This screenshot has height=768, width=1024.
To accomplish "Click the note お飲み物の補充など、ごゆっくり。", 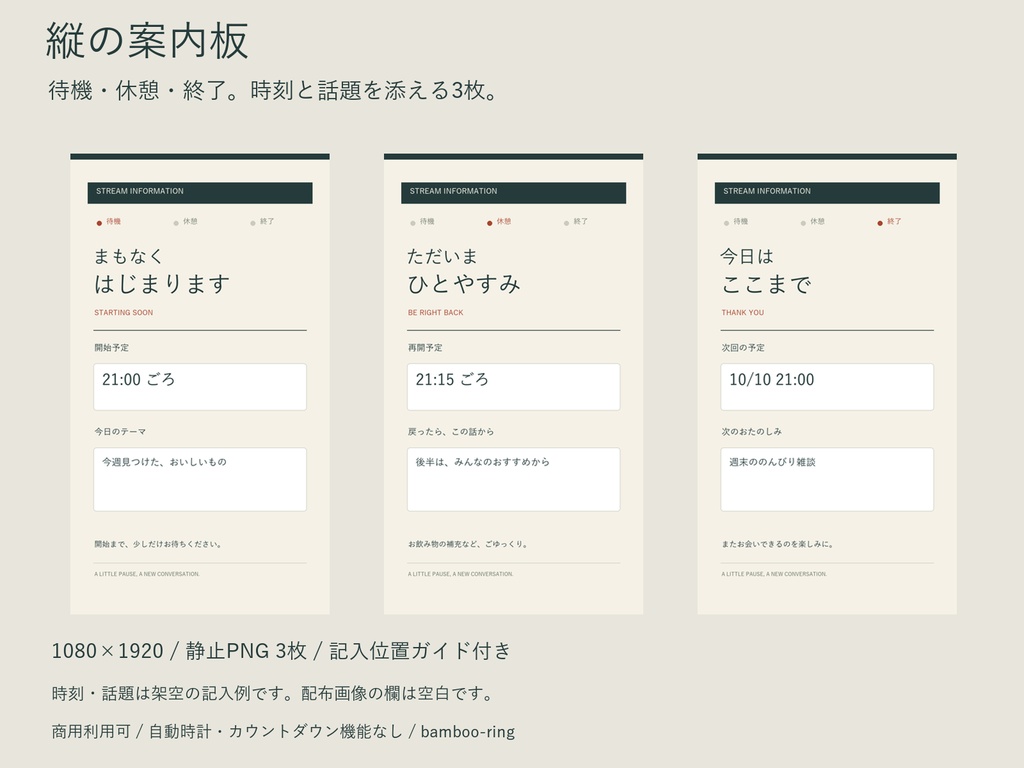I will (x=468, y=544).
